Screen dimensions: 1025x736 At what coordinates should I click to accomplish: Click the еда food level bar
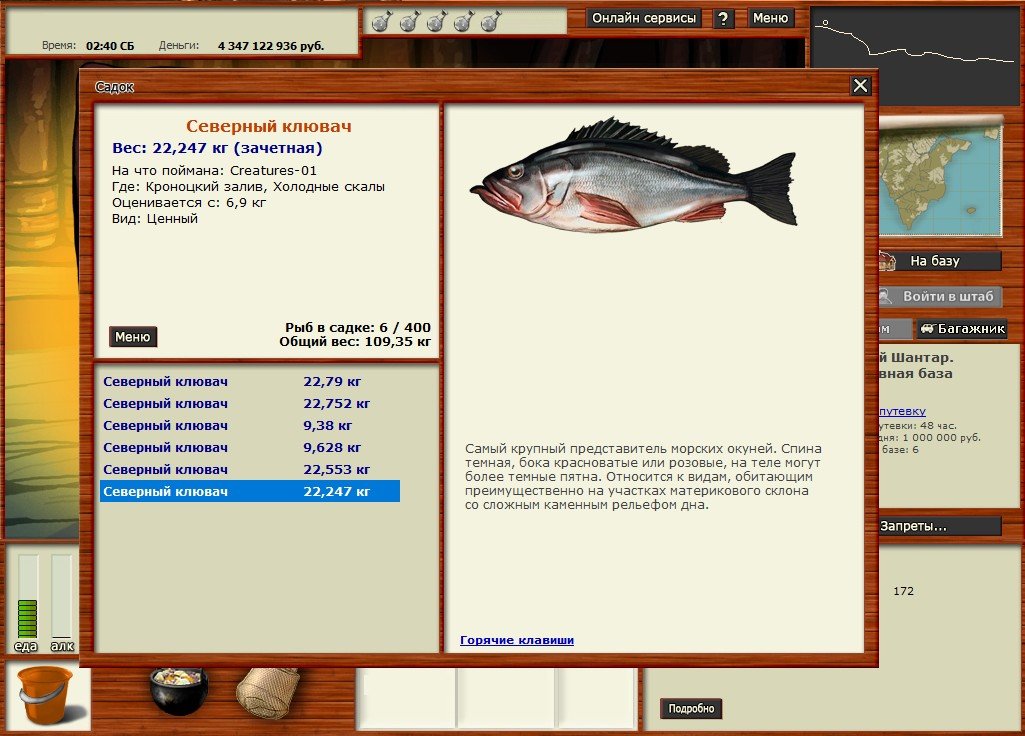coord(27,598)
